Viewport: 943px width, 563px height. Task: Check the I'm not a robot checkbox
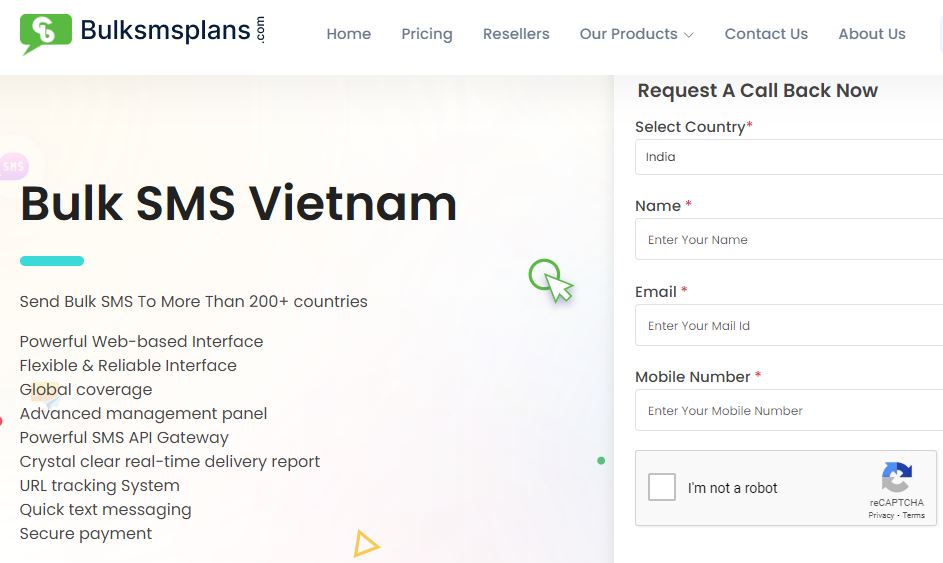pyautogui.click(x=662, y=487)
